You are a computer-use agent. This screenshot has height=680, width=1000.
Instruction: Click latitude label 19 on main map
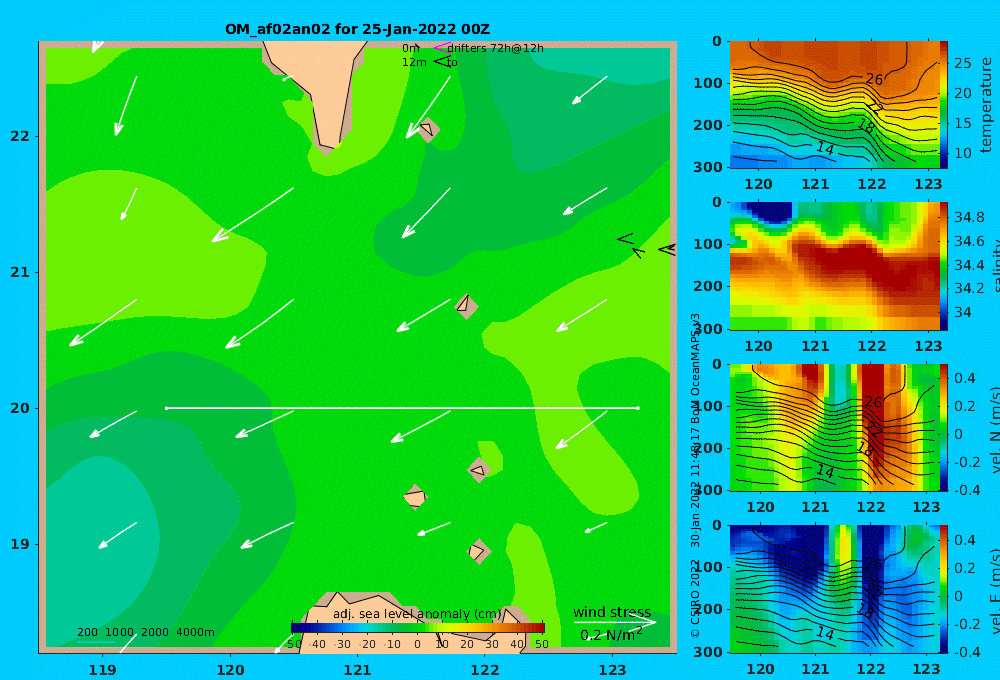coord(20,544)
